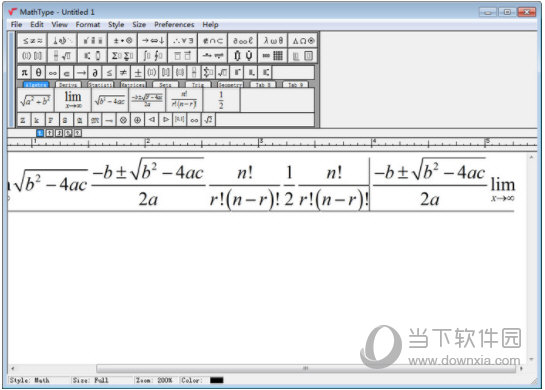Viewport: 545px width, 390px height.
Task: Insert the partial derivative symbol
Action: [95, 73]
